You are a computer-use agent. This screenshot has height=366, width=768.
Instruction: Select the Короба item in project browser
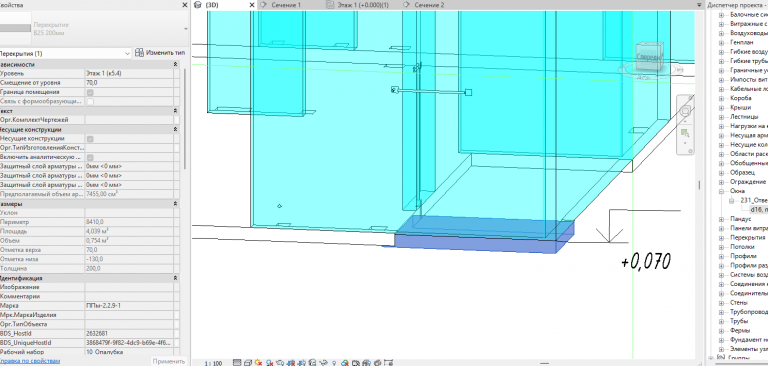pos(741,98)
